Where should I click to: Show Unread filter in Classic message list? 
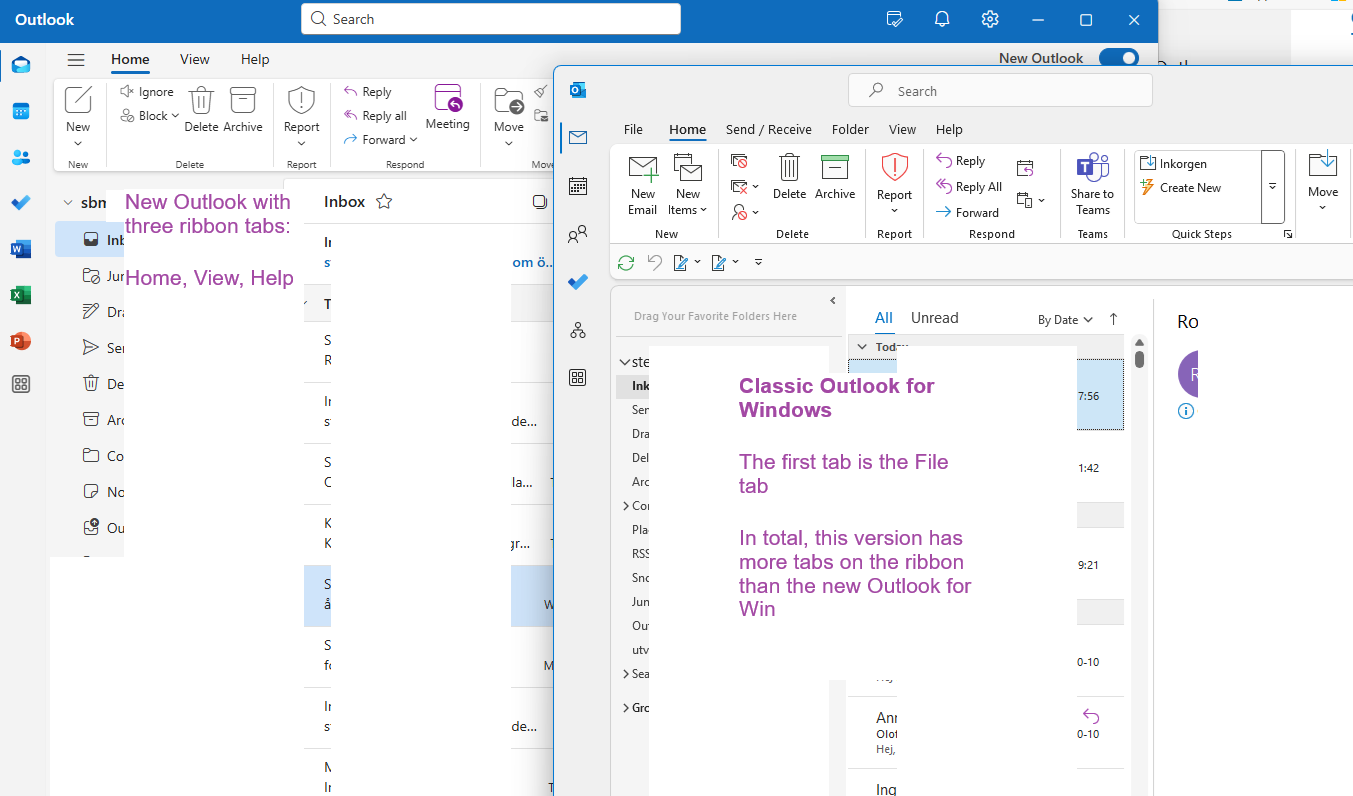pyautogui.click(x=934, y=318)
